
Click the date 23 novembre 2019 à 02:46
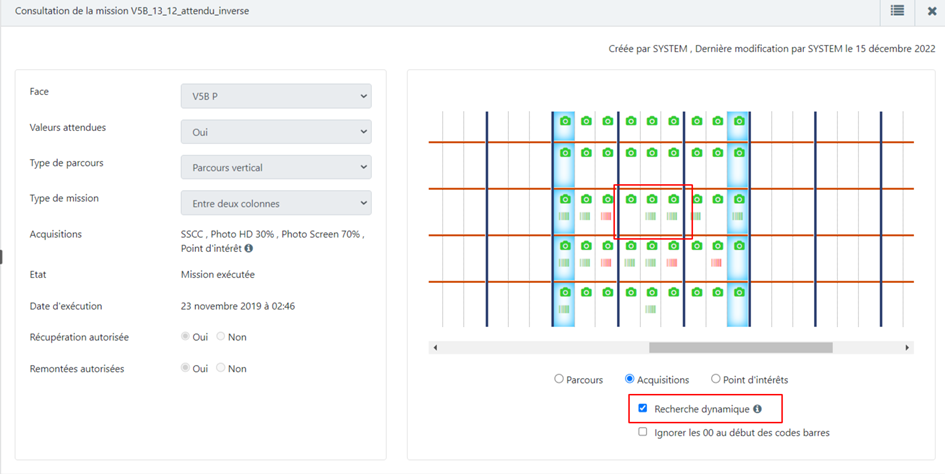tap(238, 306)
